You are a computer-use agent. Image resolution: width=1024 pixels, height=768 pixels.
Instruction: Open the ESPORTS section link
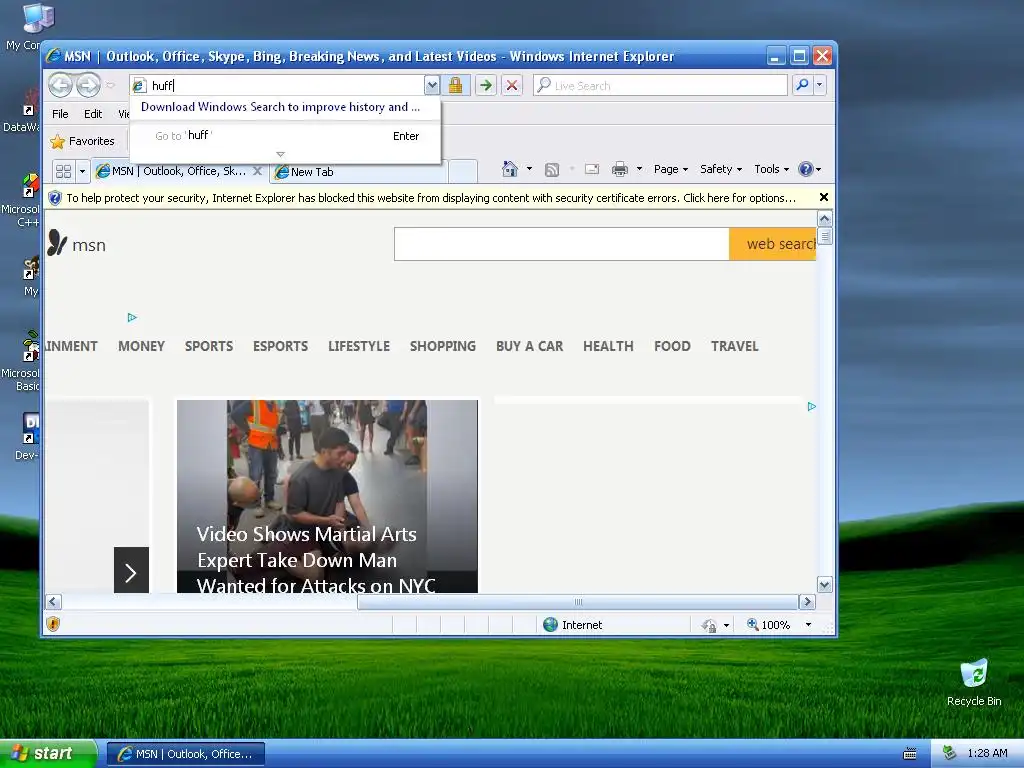(x=281, y=346)
